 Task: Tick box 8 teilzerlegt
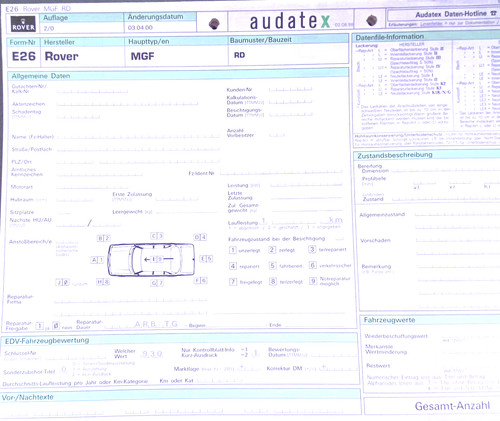tap(273, 282)
